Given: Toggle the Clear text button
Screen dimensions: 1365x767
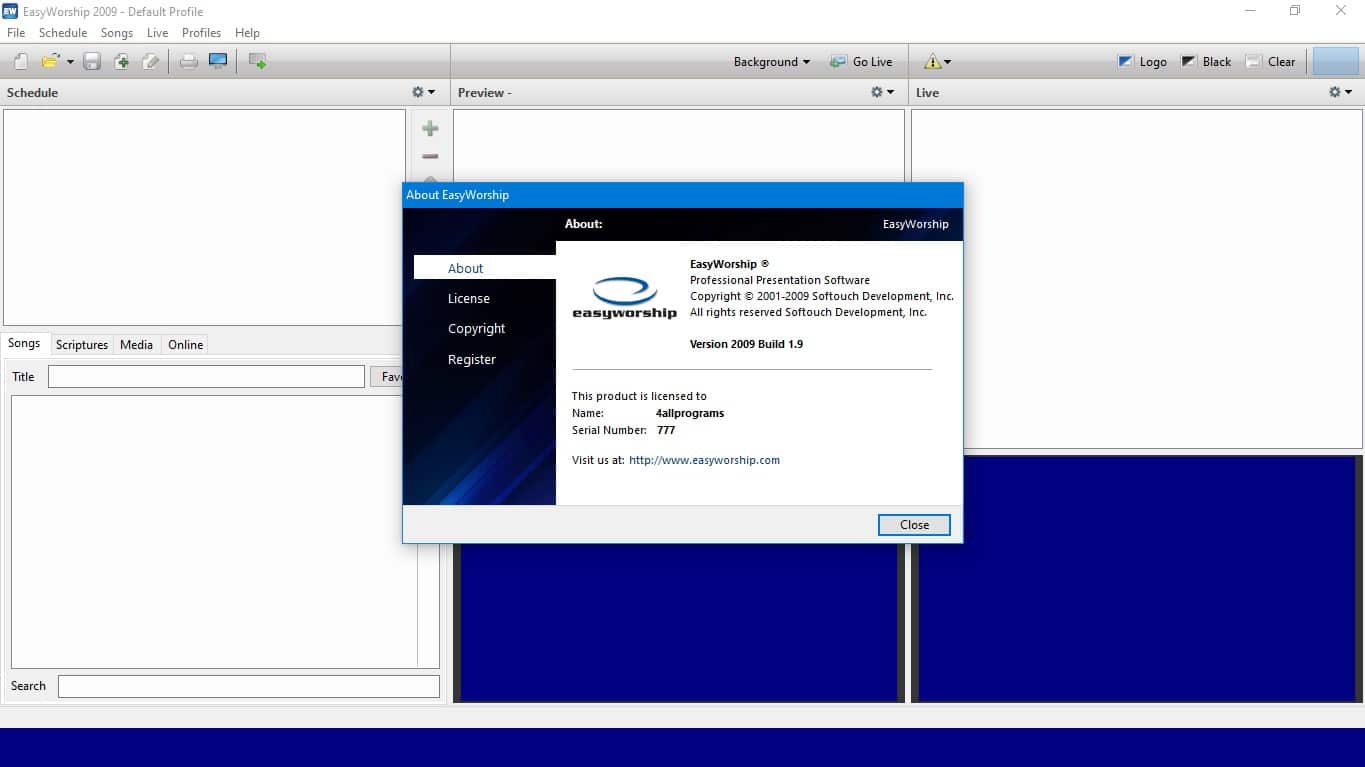Looking at the screenshot, I should [x=1270, y=62].
